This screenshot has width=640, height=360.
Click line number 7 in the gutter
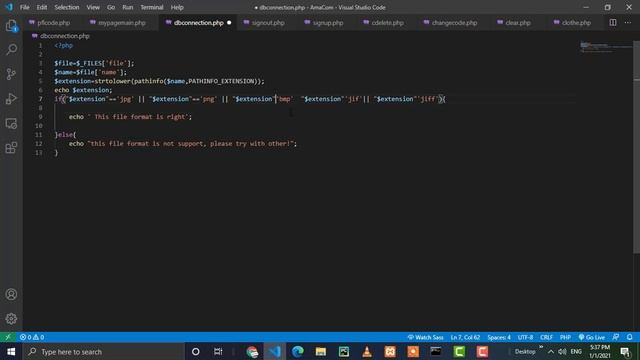click(40, 99)
